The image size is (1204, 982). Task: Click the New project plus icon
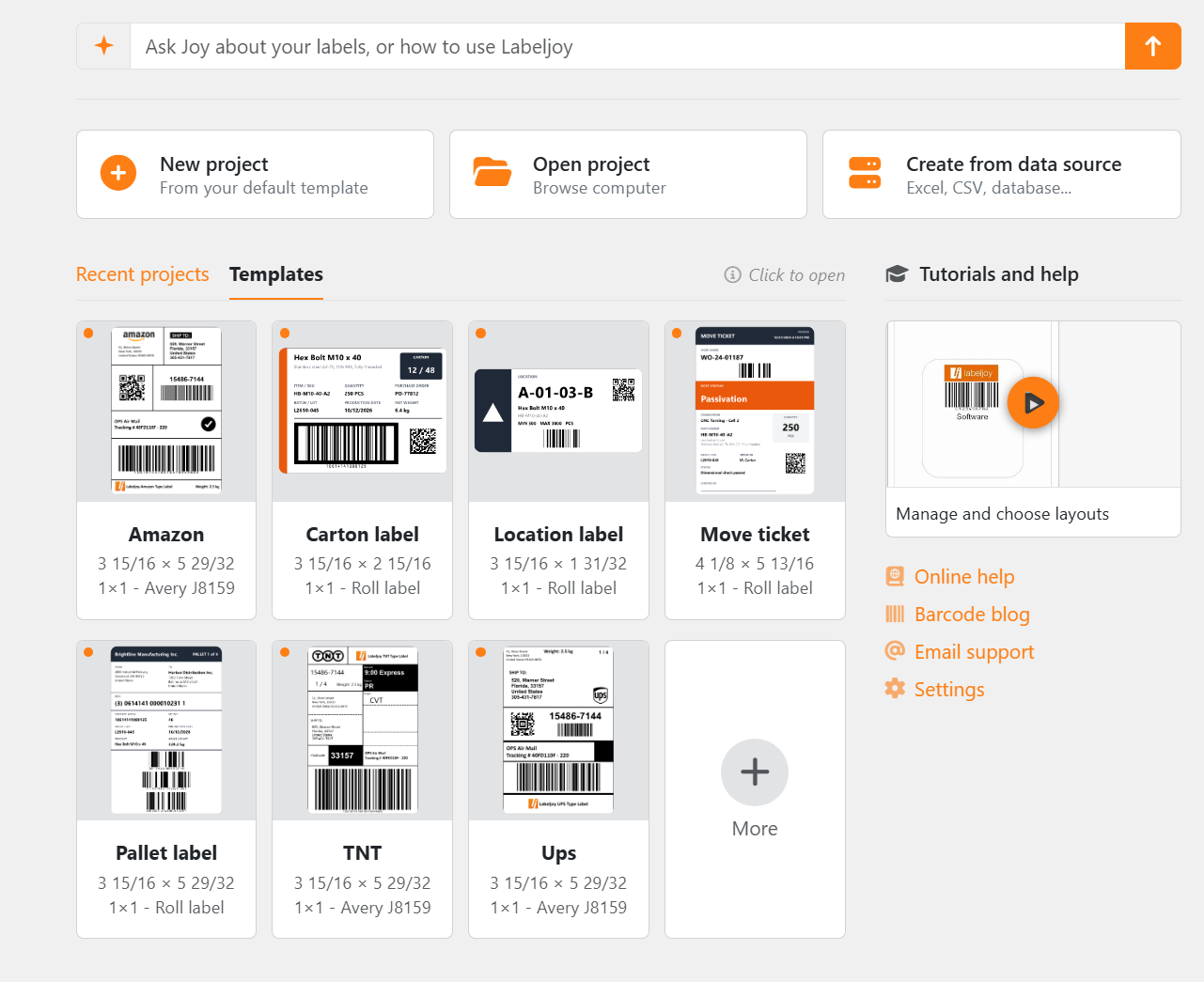[118, 173]
